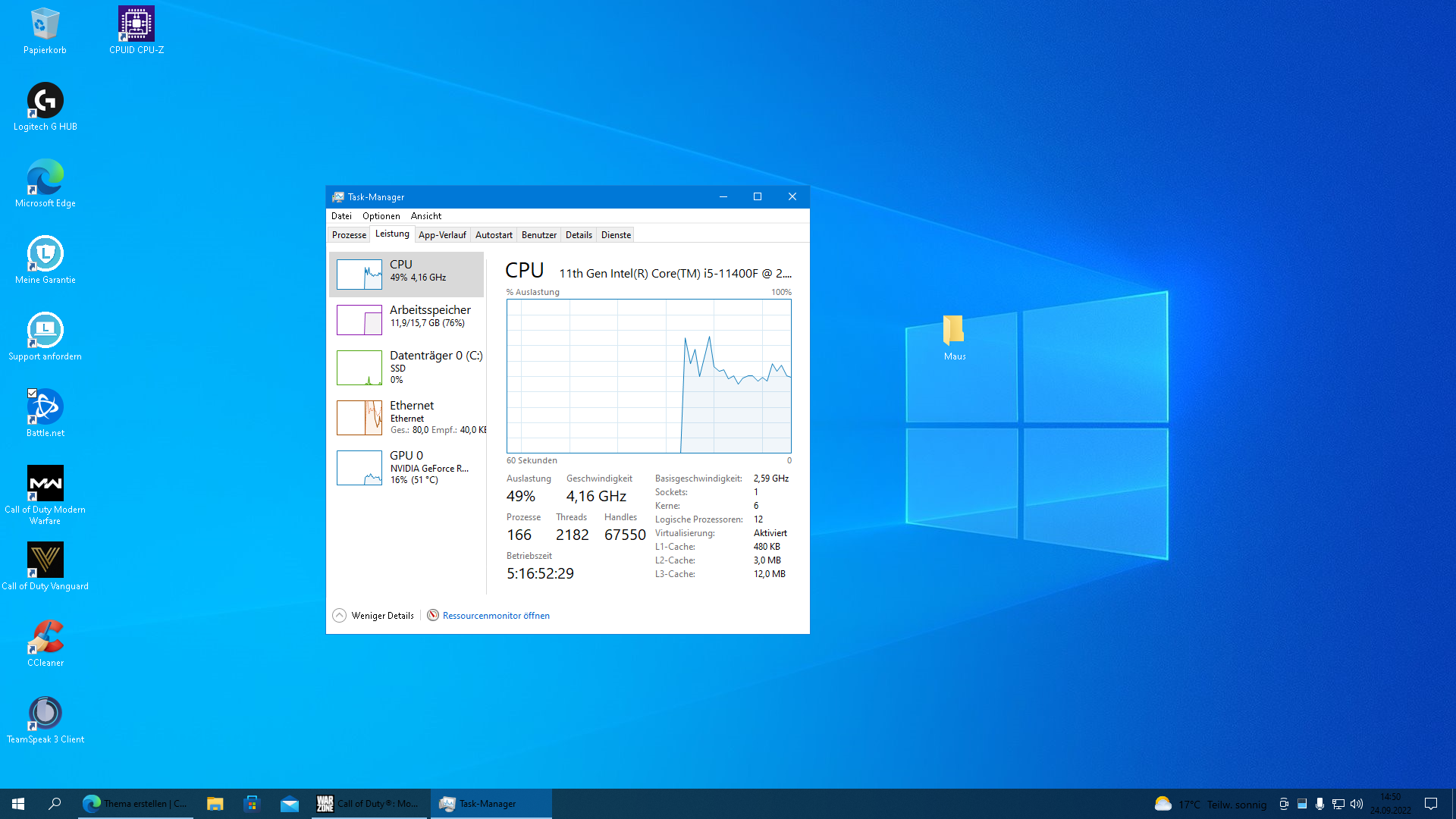Click the Microsoft Store taskbar icon
1456x819 pixels.
pos(252,804)
